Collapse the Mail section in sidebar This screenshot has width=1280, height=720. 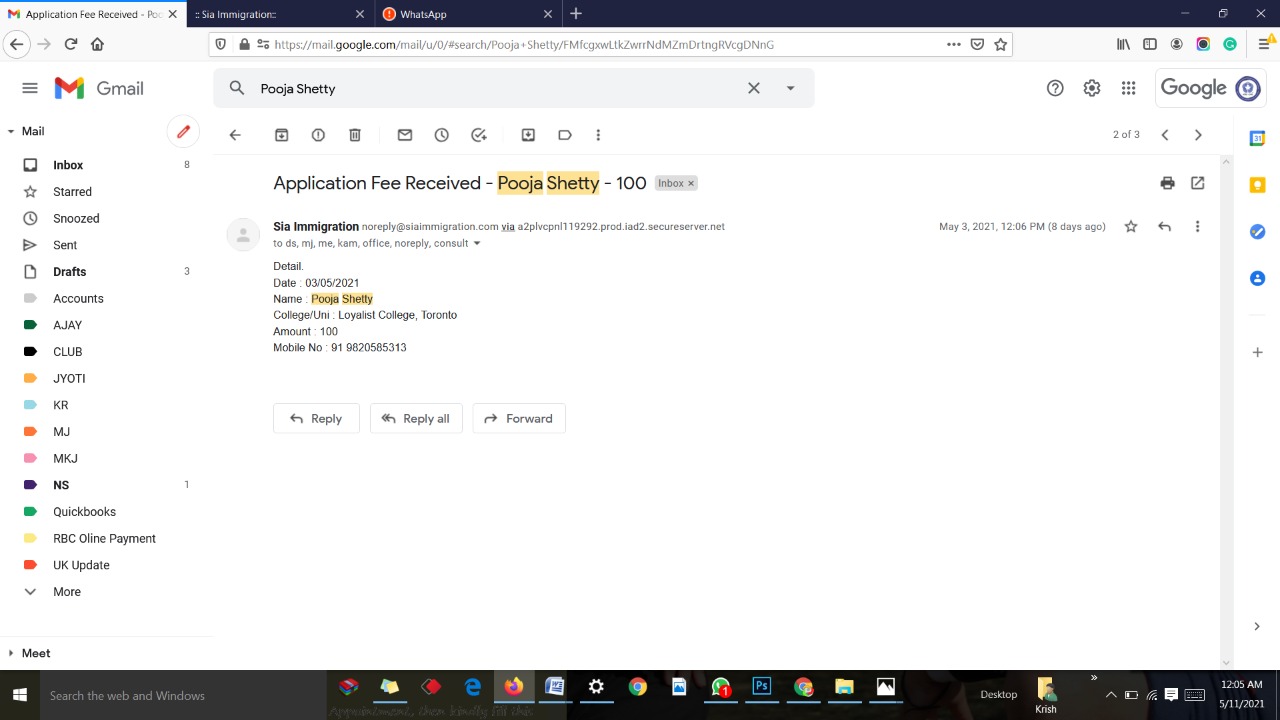11,131
